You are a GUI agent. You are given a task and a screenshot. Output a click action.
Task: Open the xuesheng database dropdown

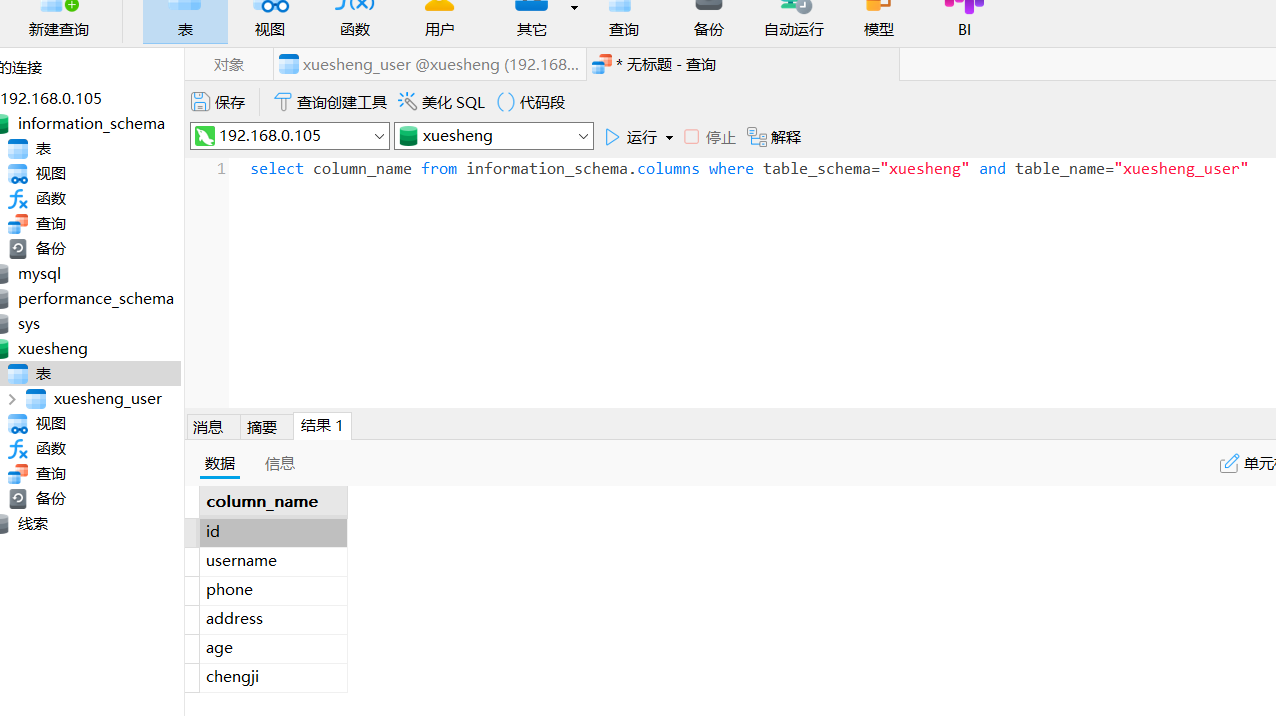tap(583, 136)
